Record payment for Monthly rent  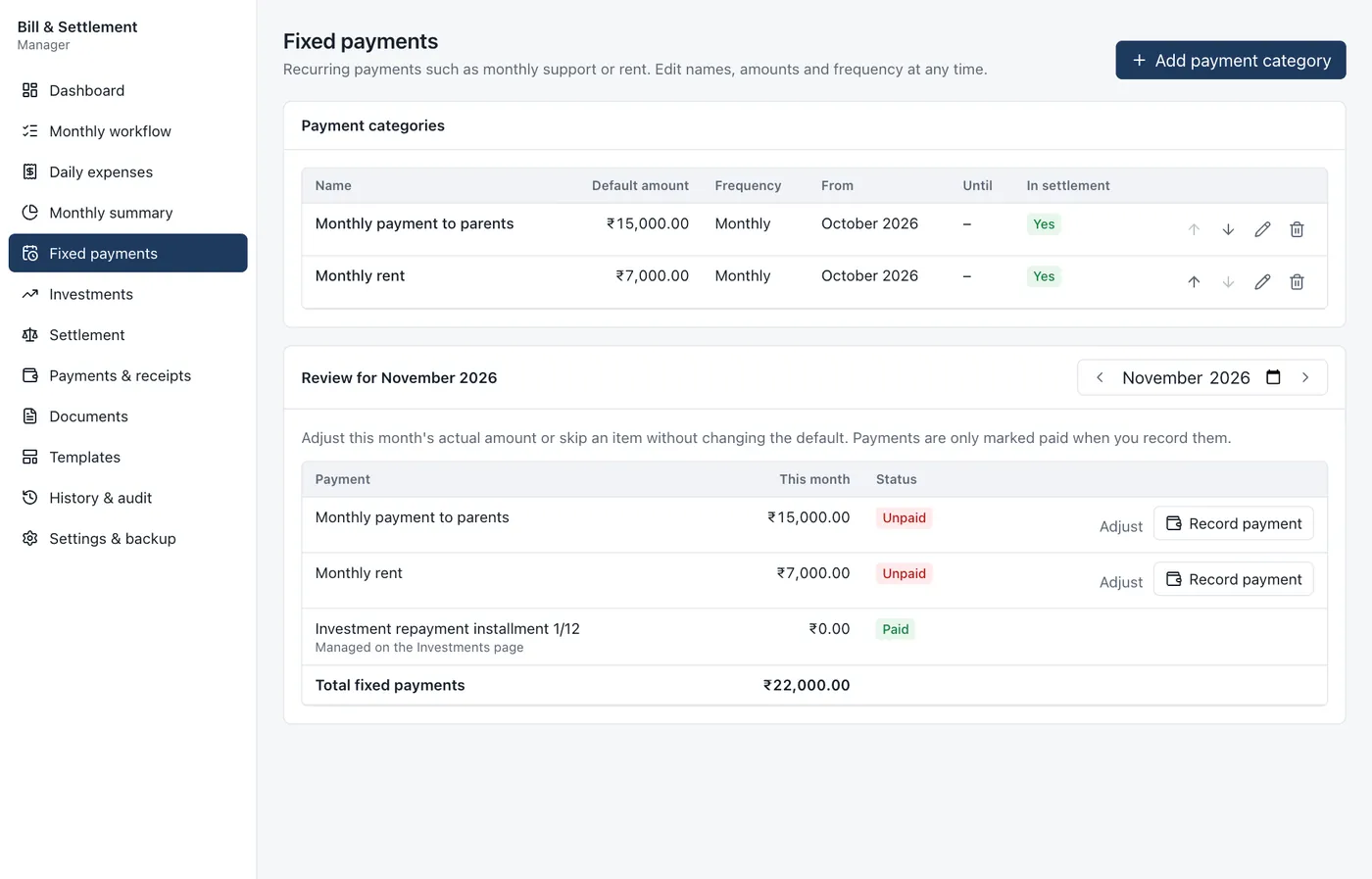point(1234,579)
